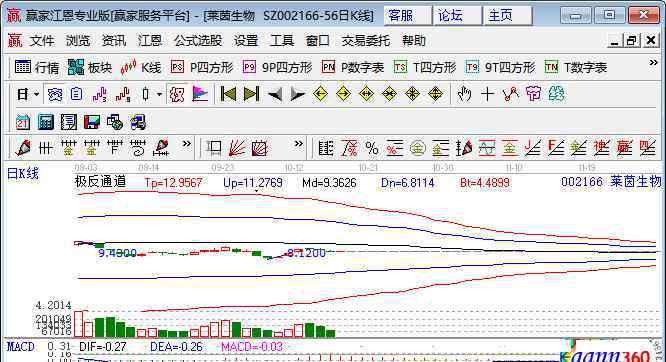The image size is (666, 362).
Task: Click the save floppy disk icon
Action: (x=91, y=122)
